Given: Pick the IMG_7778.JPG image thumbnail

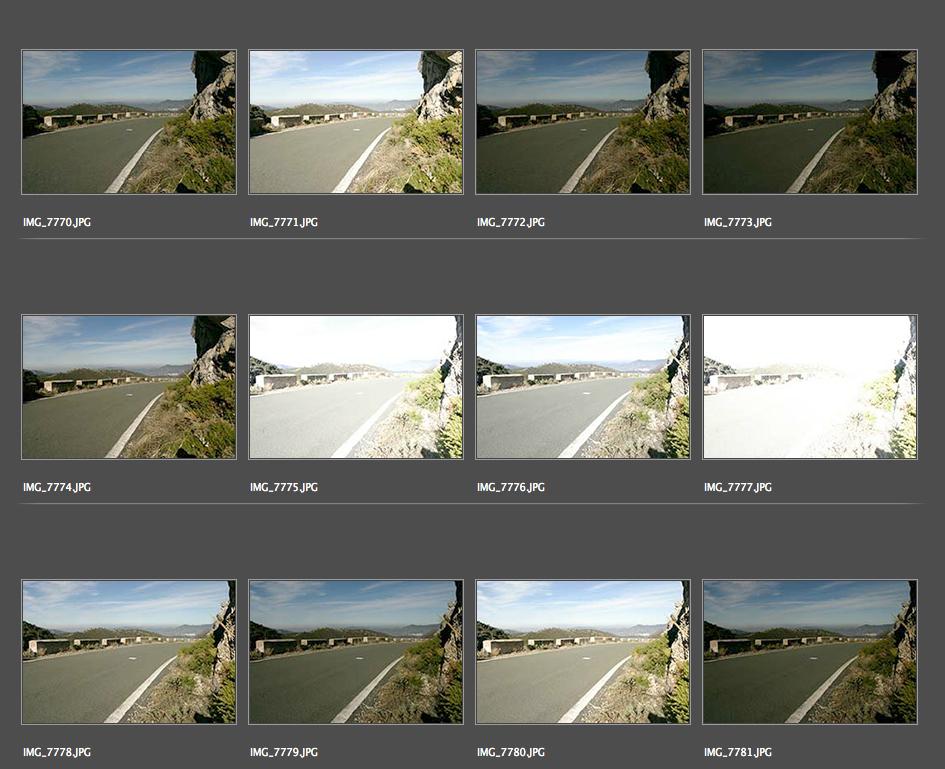Looking at the screenshot, I should click(x=129, y=652).
